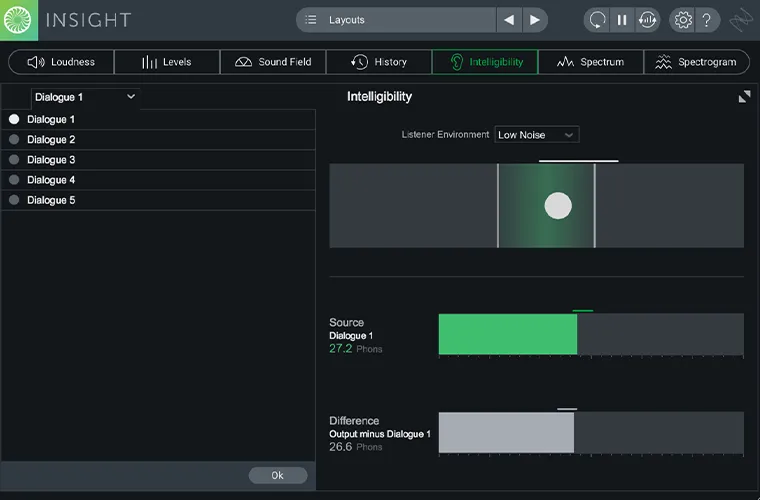Select the Dialogue 2 radio button
Image resolution: width=760 pixels, height=500 pixels.
(14, 140)
